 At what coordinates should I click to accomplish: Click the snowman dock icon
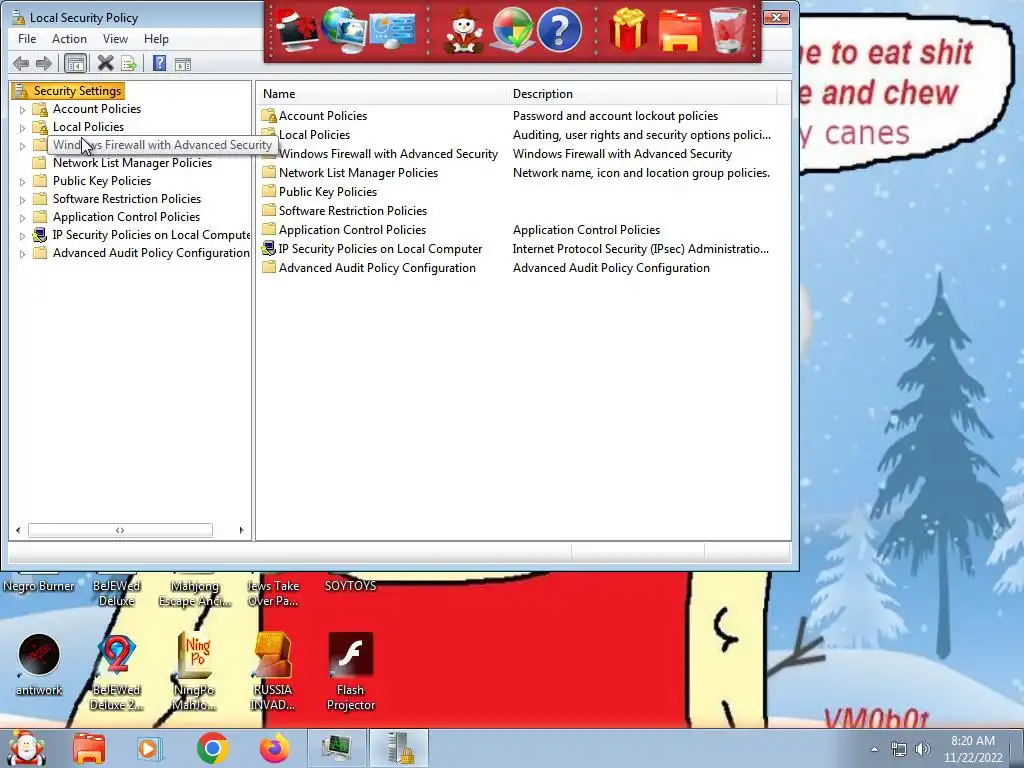463,31
